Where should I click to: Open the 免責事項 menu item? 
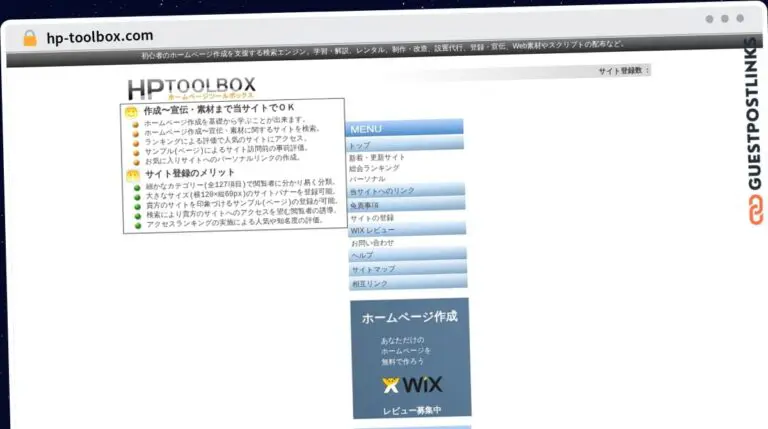click(407, 205)
